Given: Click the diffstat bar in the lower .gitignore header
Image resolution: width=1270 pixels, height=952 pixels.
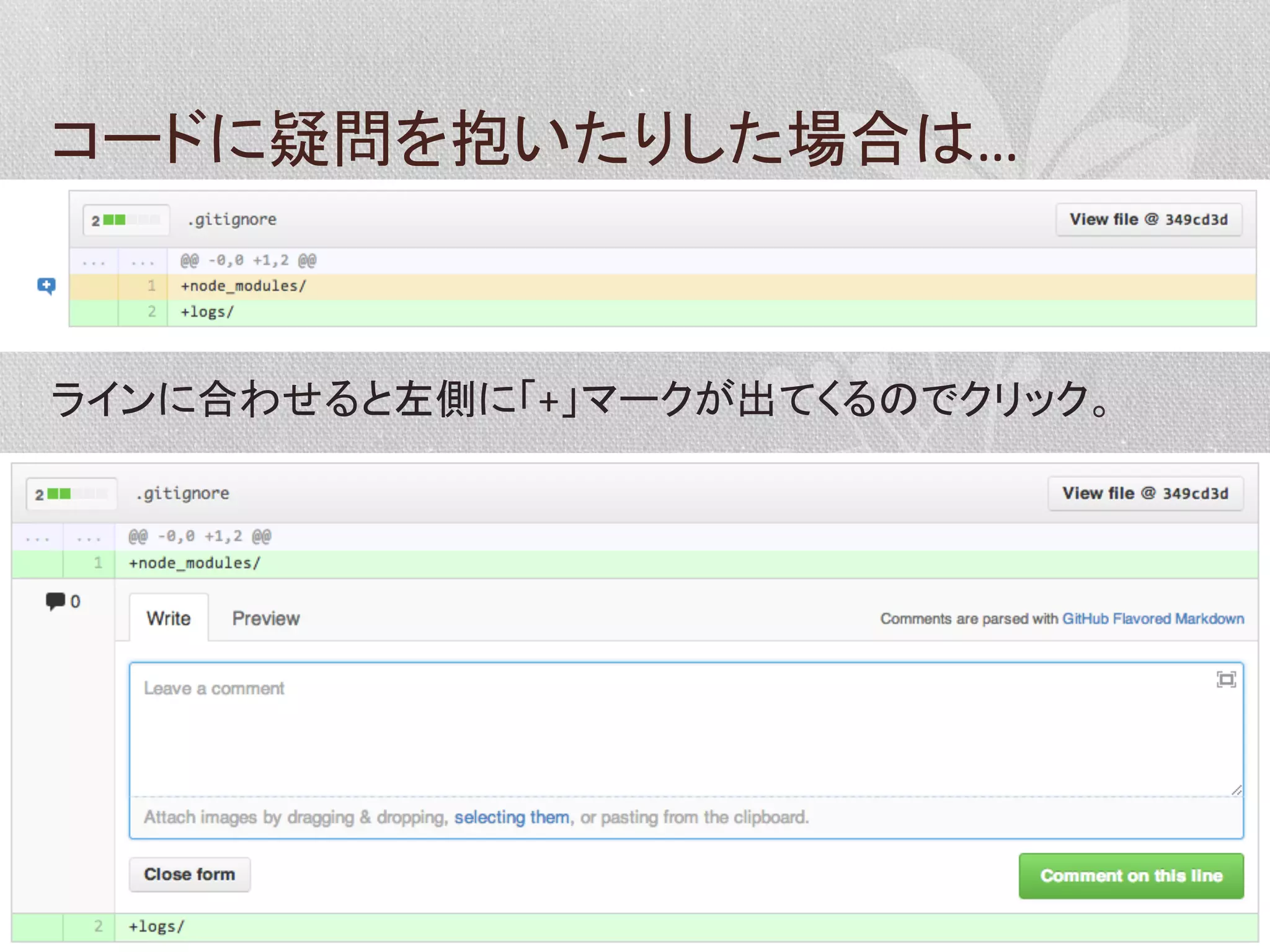Looking at the screenshot, I should 71,494.
